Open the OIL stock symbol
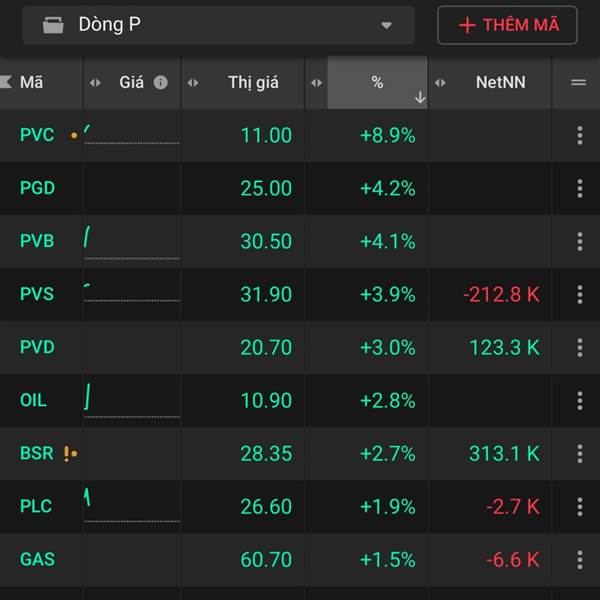Screen dimensions: 600x600 tap(33, 400)
